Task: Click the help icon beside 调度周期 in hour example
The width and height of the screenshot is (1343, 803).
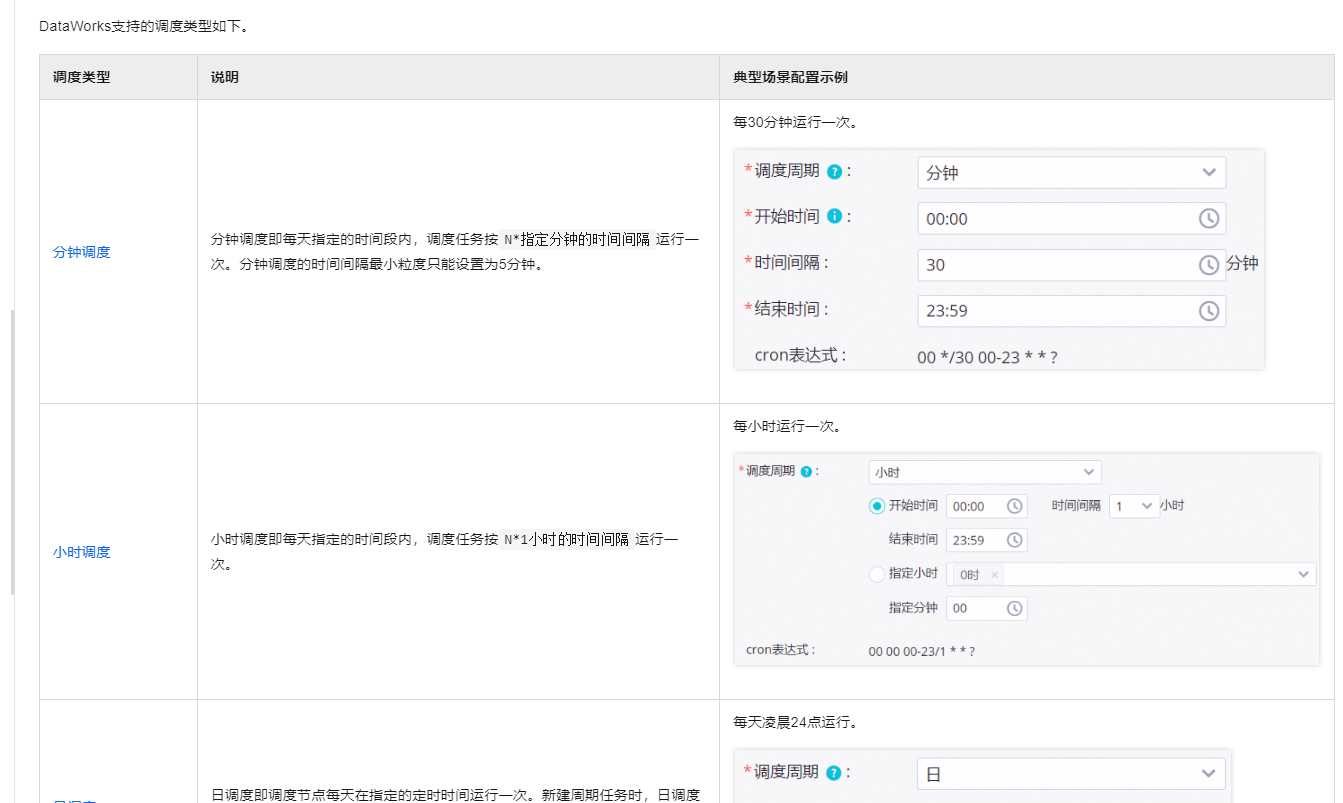Action: point(806,471)
